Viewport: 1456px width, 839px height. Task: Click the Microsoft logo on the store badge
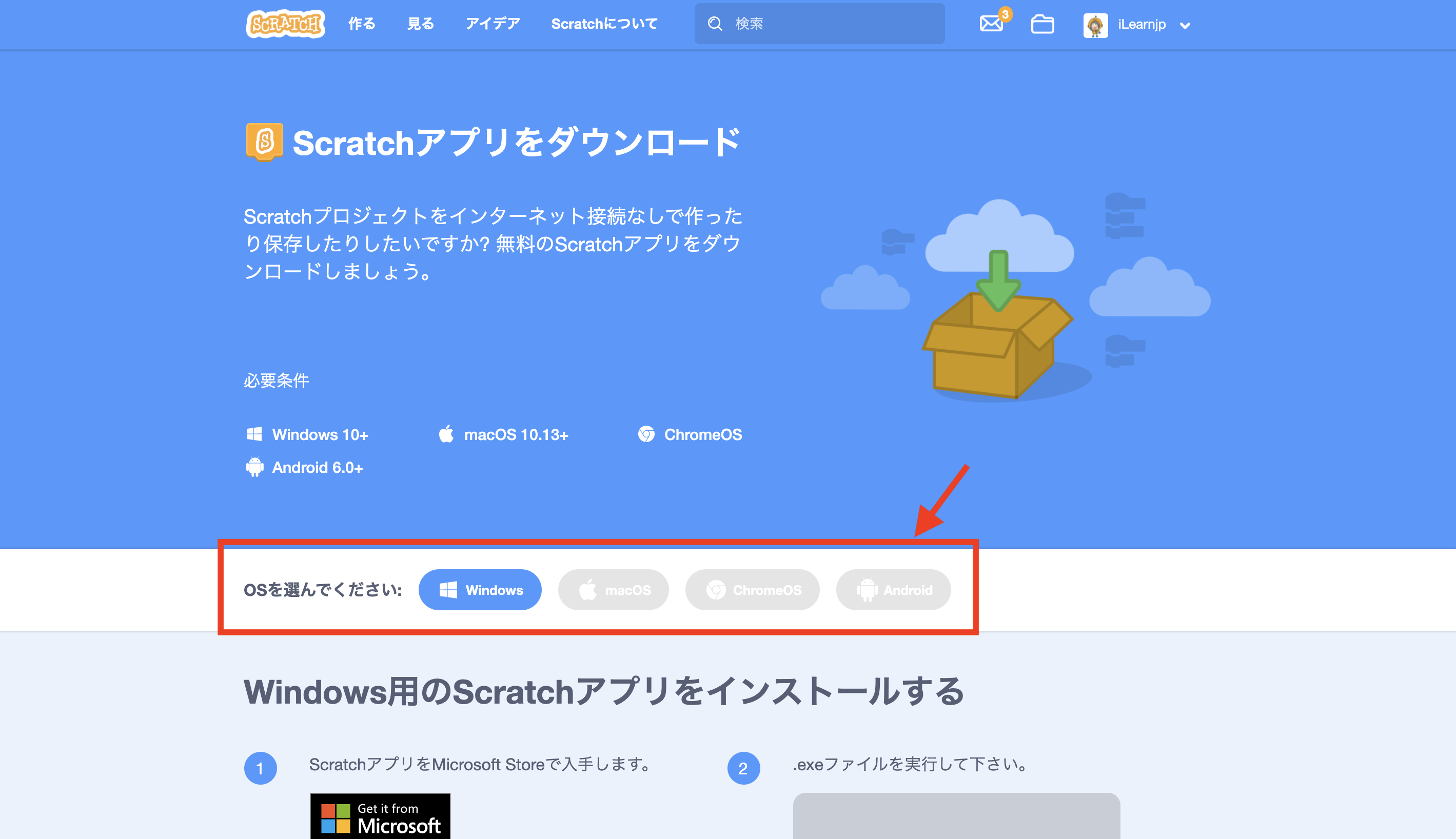pos(336,818)
